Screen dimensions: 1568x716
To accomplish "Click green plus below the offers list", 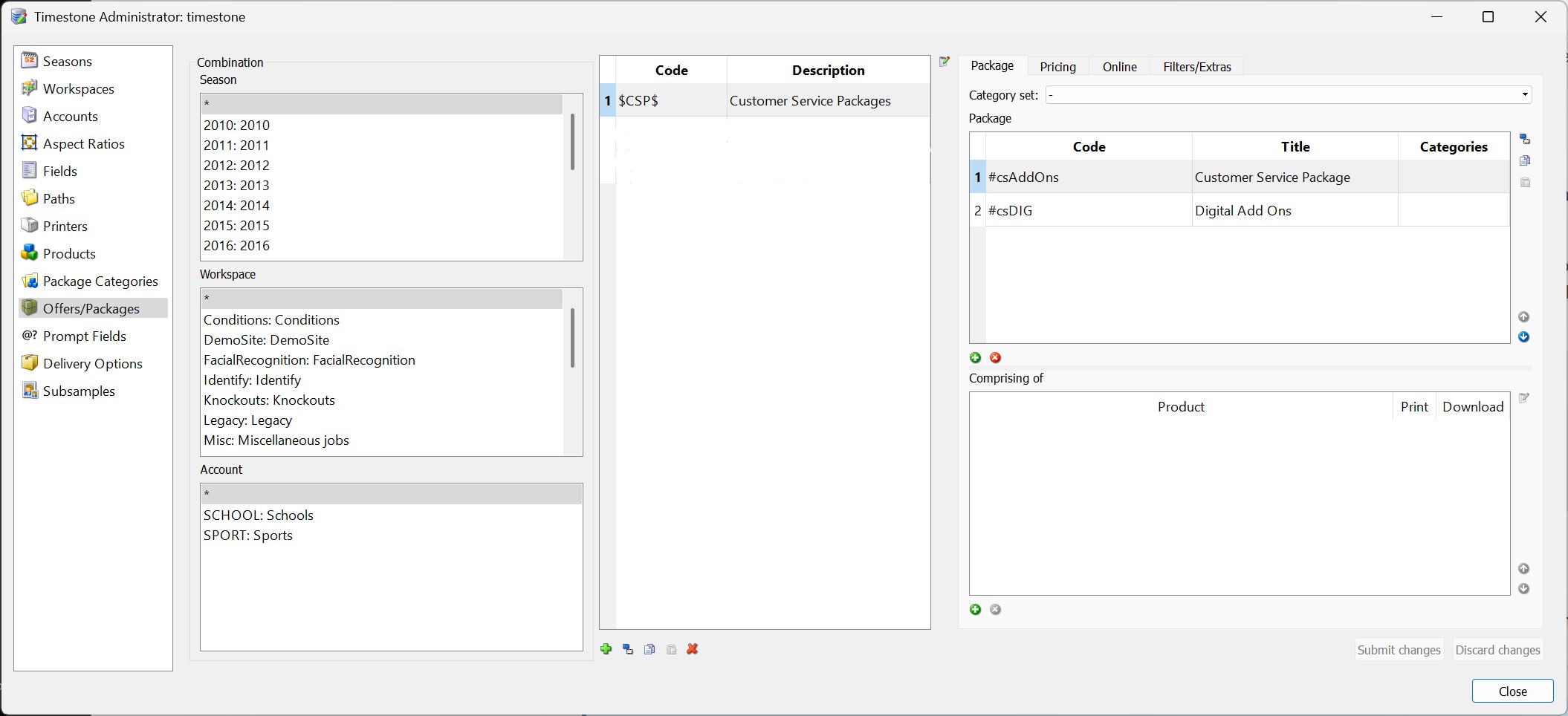I will 606,649.
